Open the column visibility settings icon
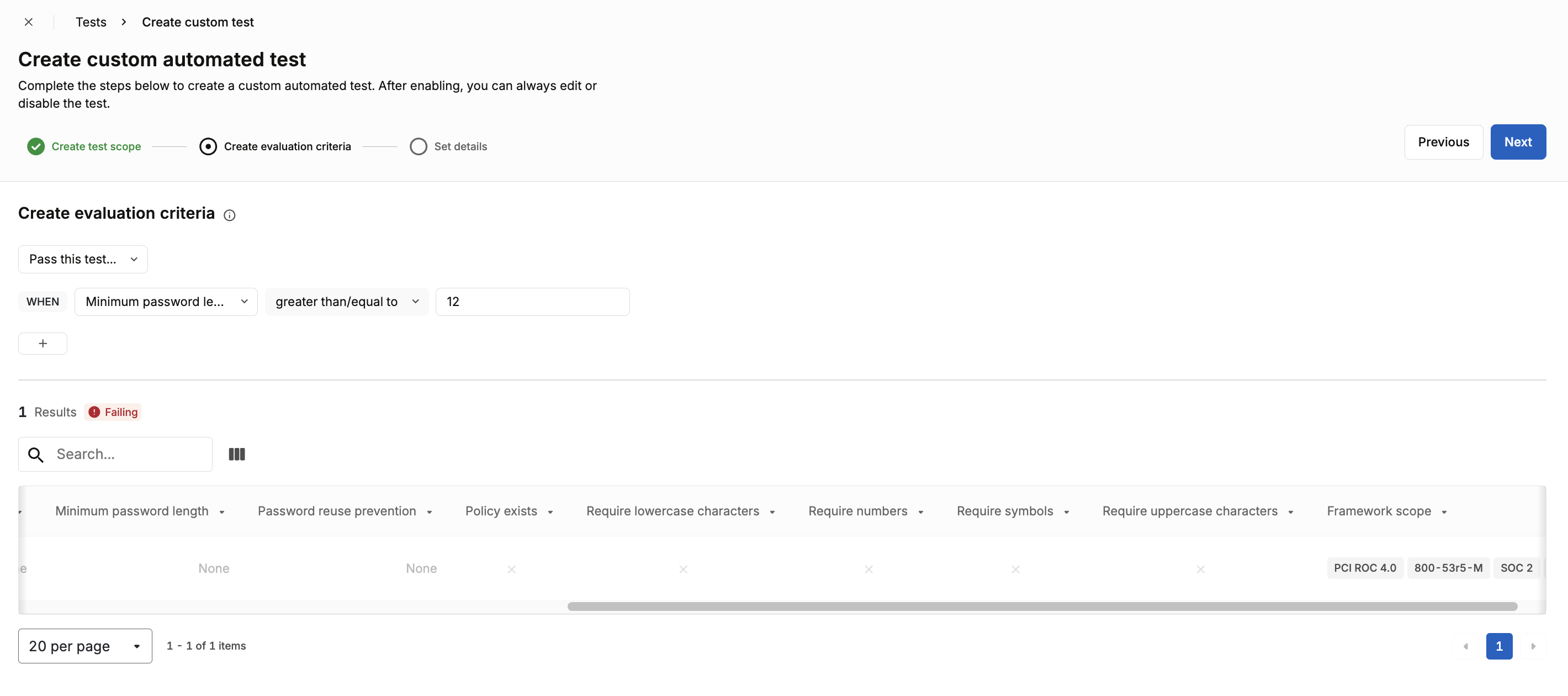 [237, 454]
